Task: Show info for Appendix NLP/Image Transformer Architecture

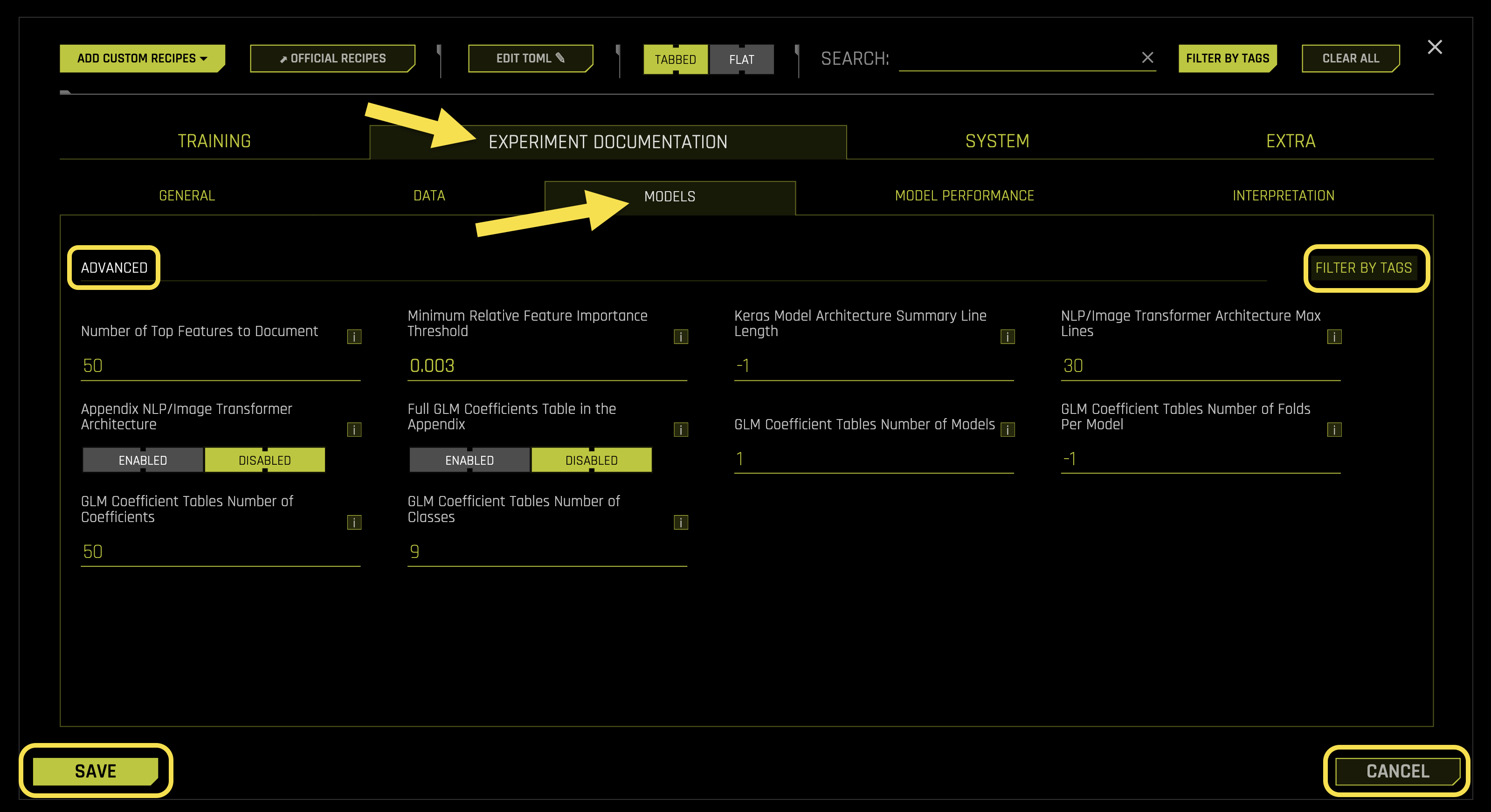Action: pos(354,430)
